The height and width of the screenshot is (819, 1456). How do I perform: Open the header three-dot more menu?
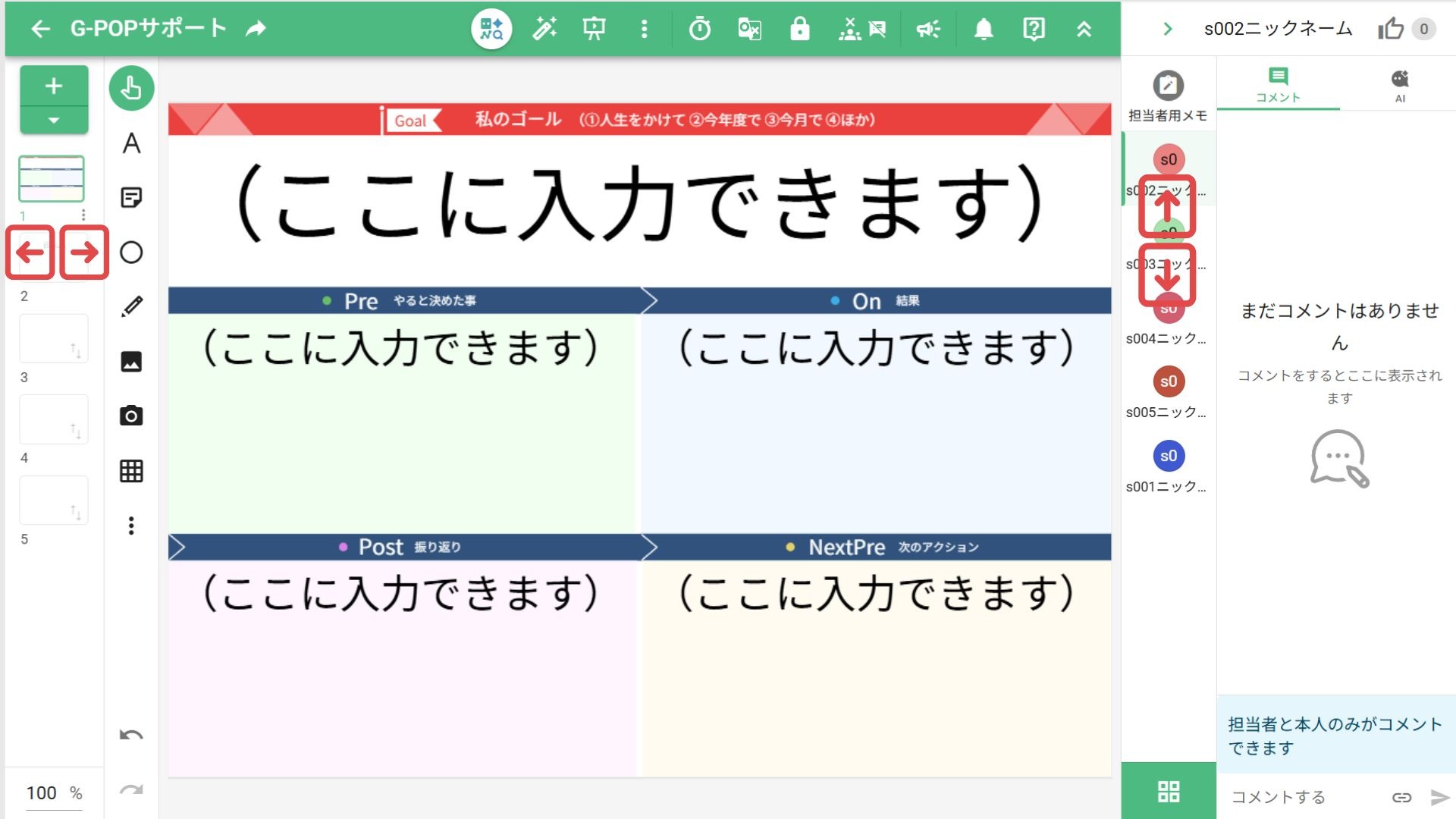click(645, 29)
